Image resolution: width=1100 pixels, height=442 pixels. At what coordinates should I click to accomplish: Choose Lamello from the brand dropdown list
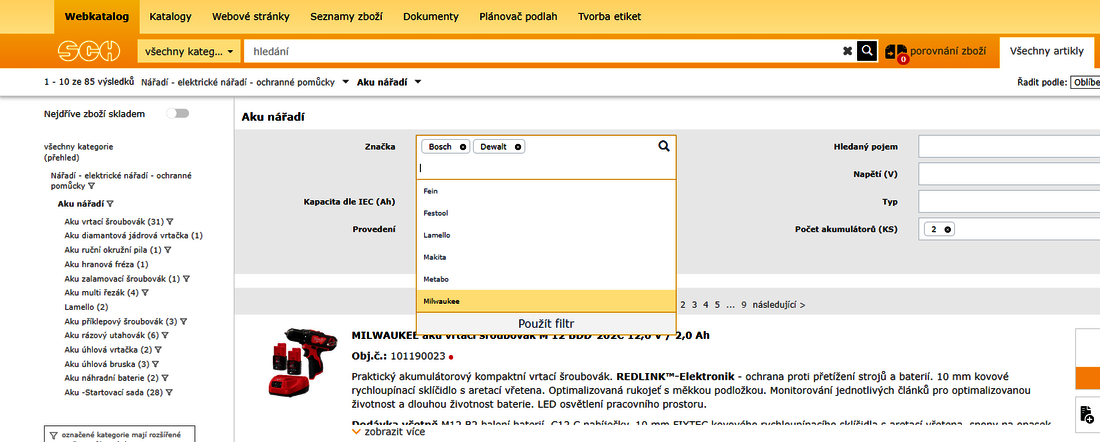546,235
